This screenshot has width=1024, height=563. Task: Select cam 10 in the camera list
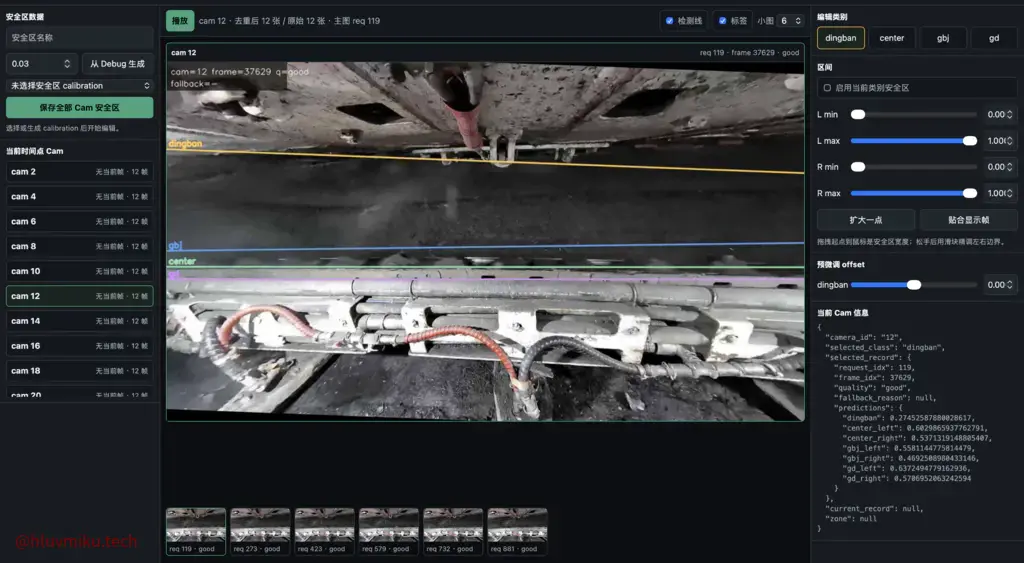(80, 271)
